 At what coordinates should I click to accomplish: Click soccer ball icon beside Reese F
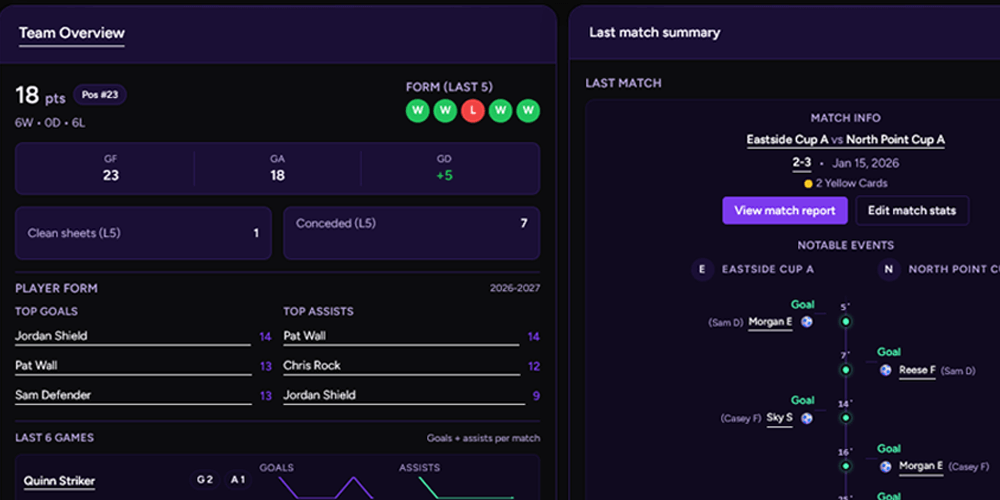[885, 370]
